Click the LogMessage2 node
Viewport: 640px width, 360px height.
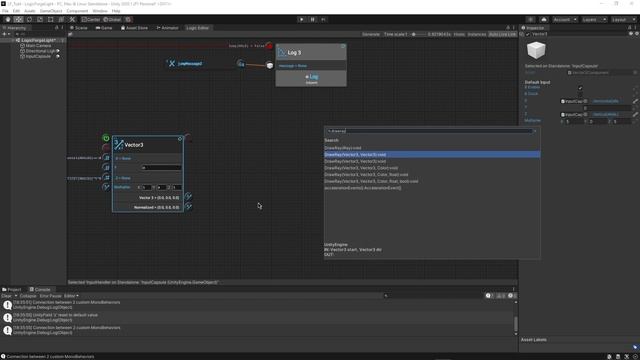pos(190,64)
